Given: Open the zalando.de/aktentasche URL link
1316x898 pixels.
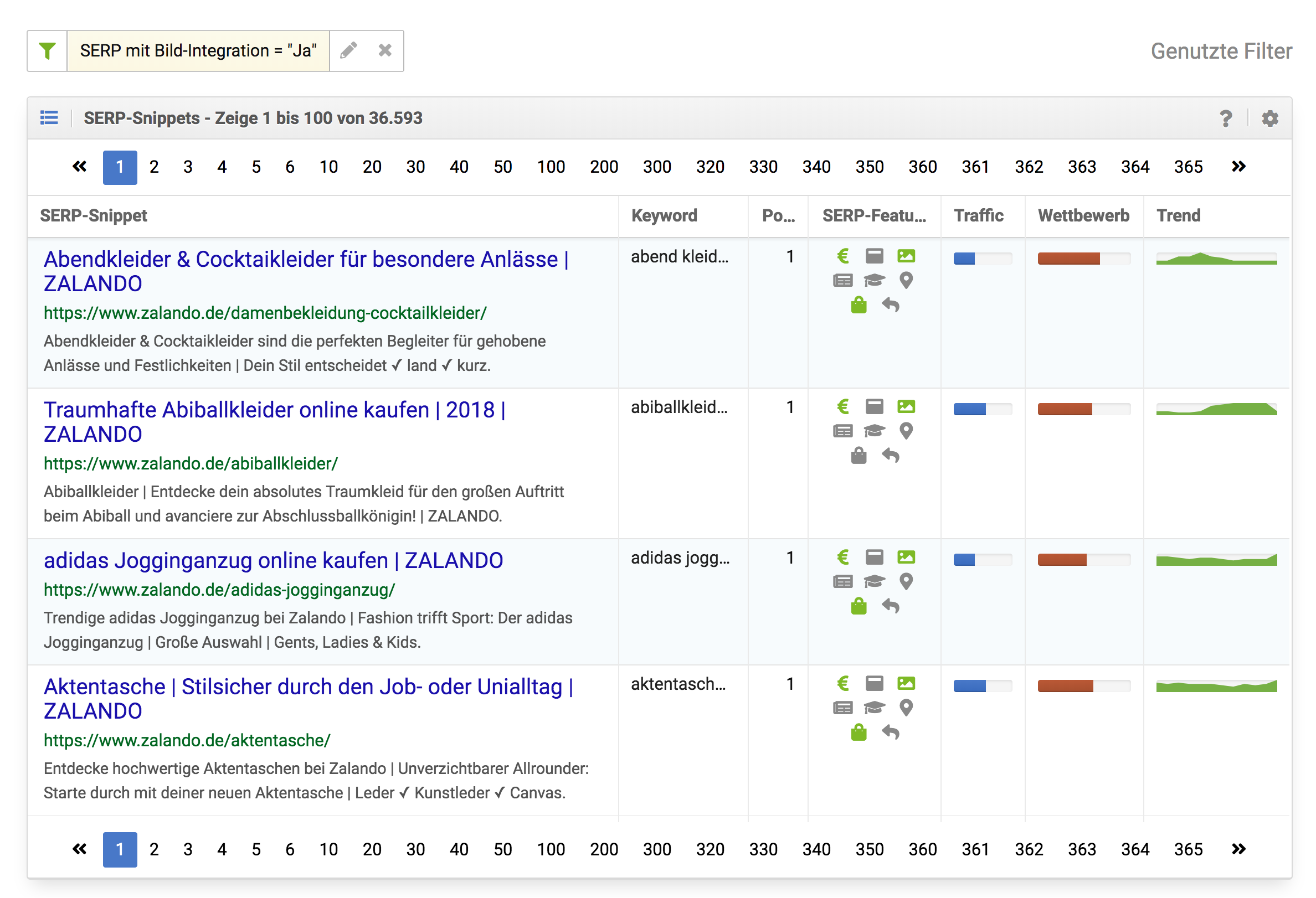Looking at the screenshot, I should [187, 740].
